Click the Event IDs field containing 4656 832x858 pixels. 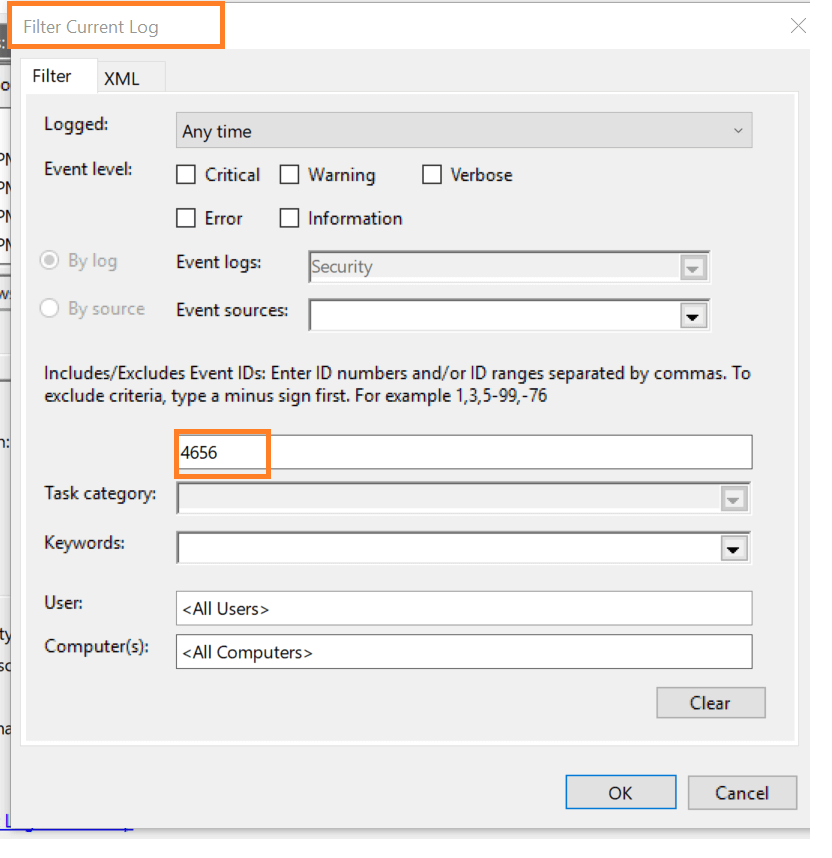300,452
